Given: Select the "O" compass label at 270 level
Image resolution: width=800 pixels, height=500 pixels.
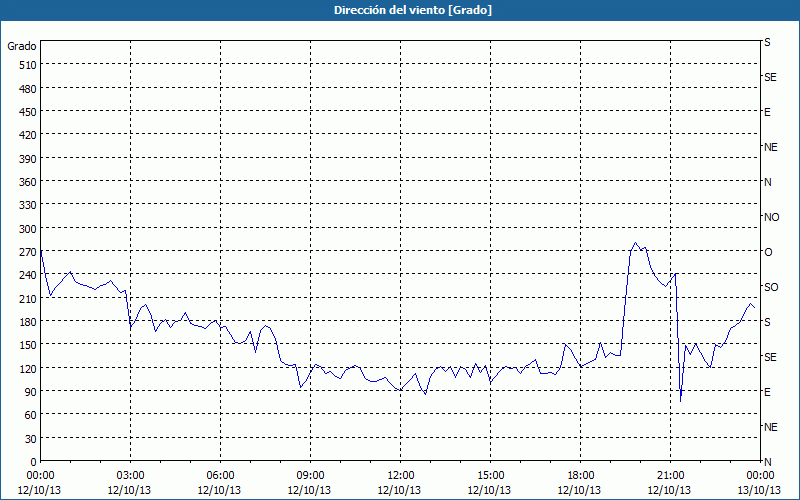Looking at the screenshot, I should tap(768, 252).
